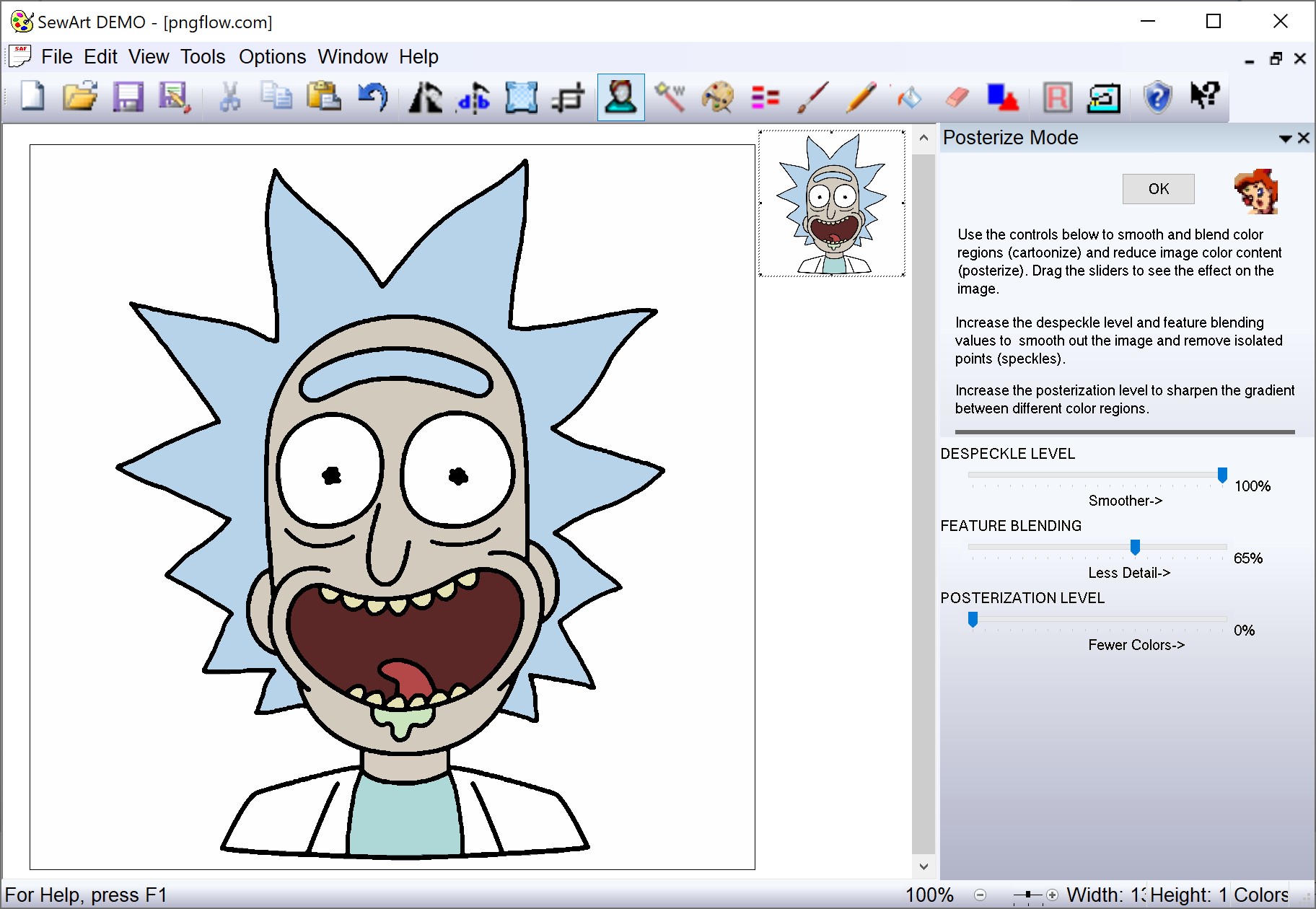
Task: Rotate the image with rotate icon
Action: (426, 97)
